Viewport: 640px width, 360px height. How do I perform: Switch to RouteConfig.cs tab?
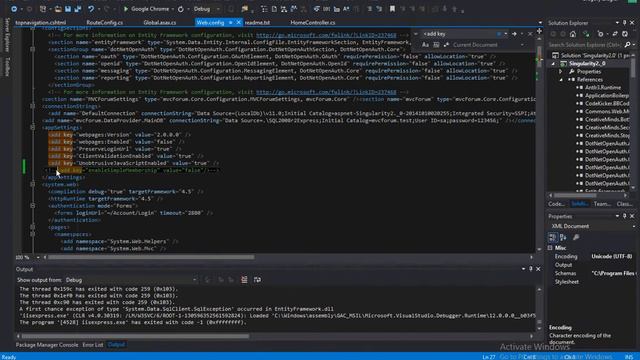point(104,22)
